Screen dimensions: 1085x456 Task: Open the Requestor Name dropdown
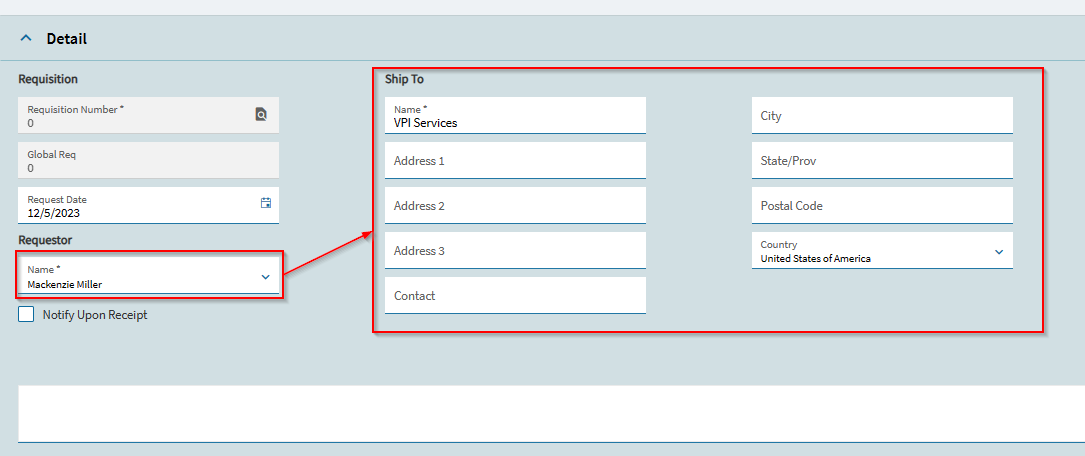pos(265,277)
